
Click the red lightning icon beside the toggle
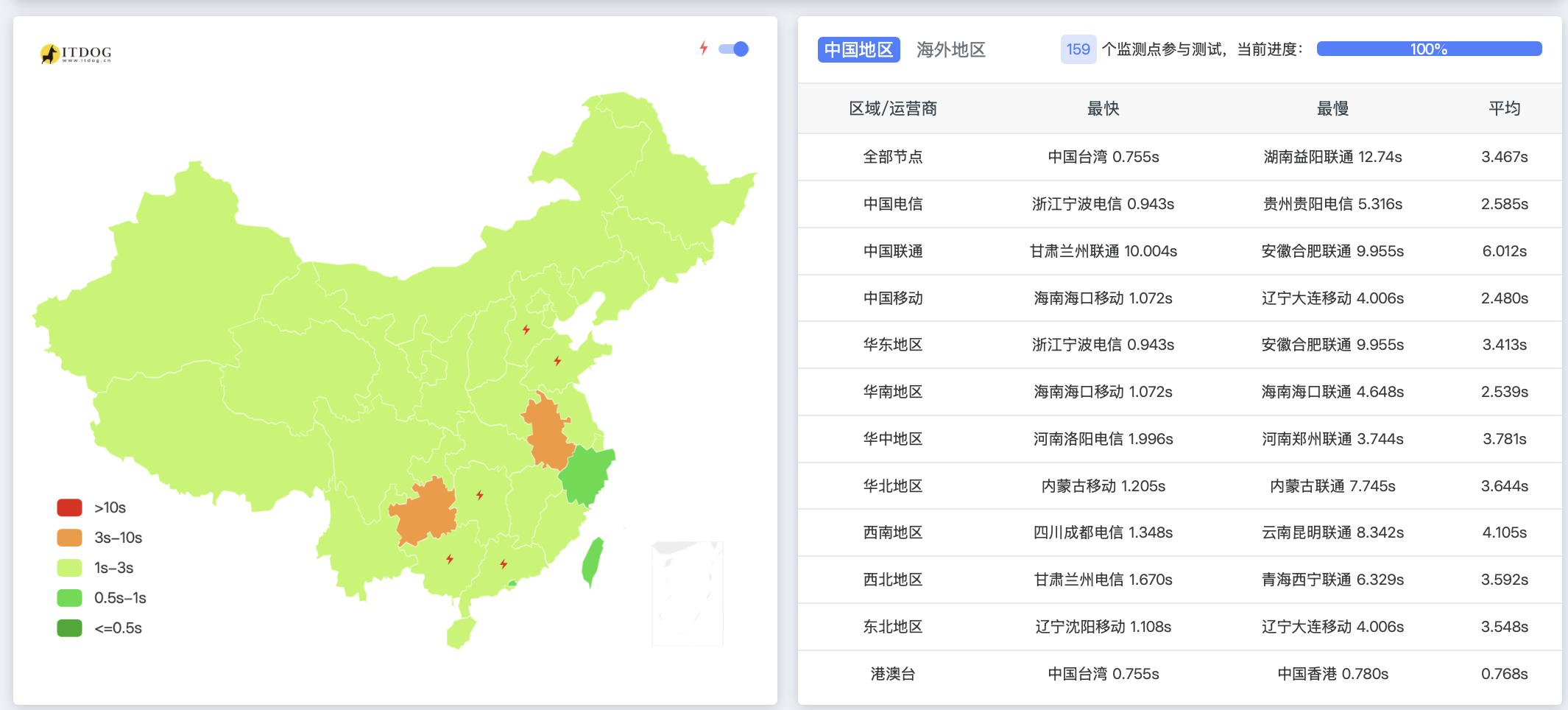[x=704, y=49]
